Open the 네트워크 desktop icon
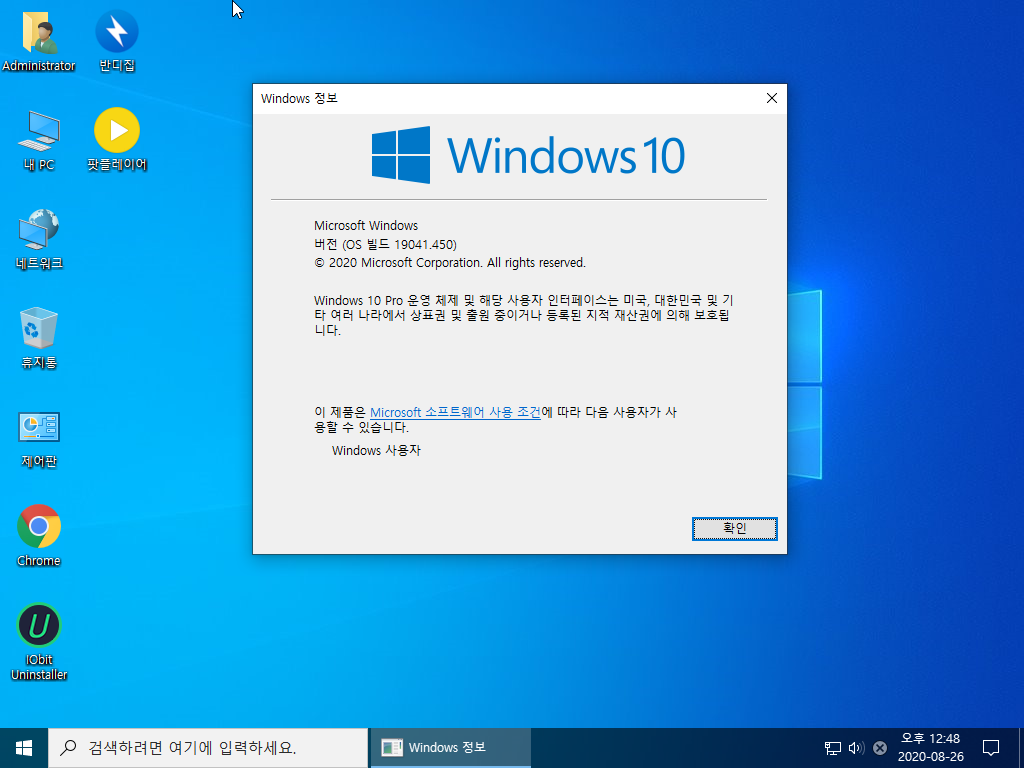The width and height of the screenshot is (1024, 768). [x=38, y=230]
